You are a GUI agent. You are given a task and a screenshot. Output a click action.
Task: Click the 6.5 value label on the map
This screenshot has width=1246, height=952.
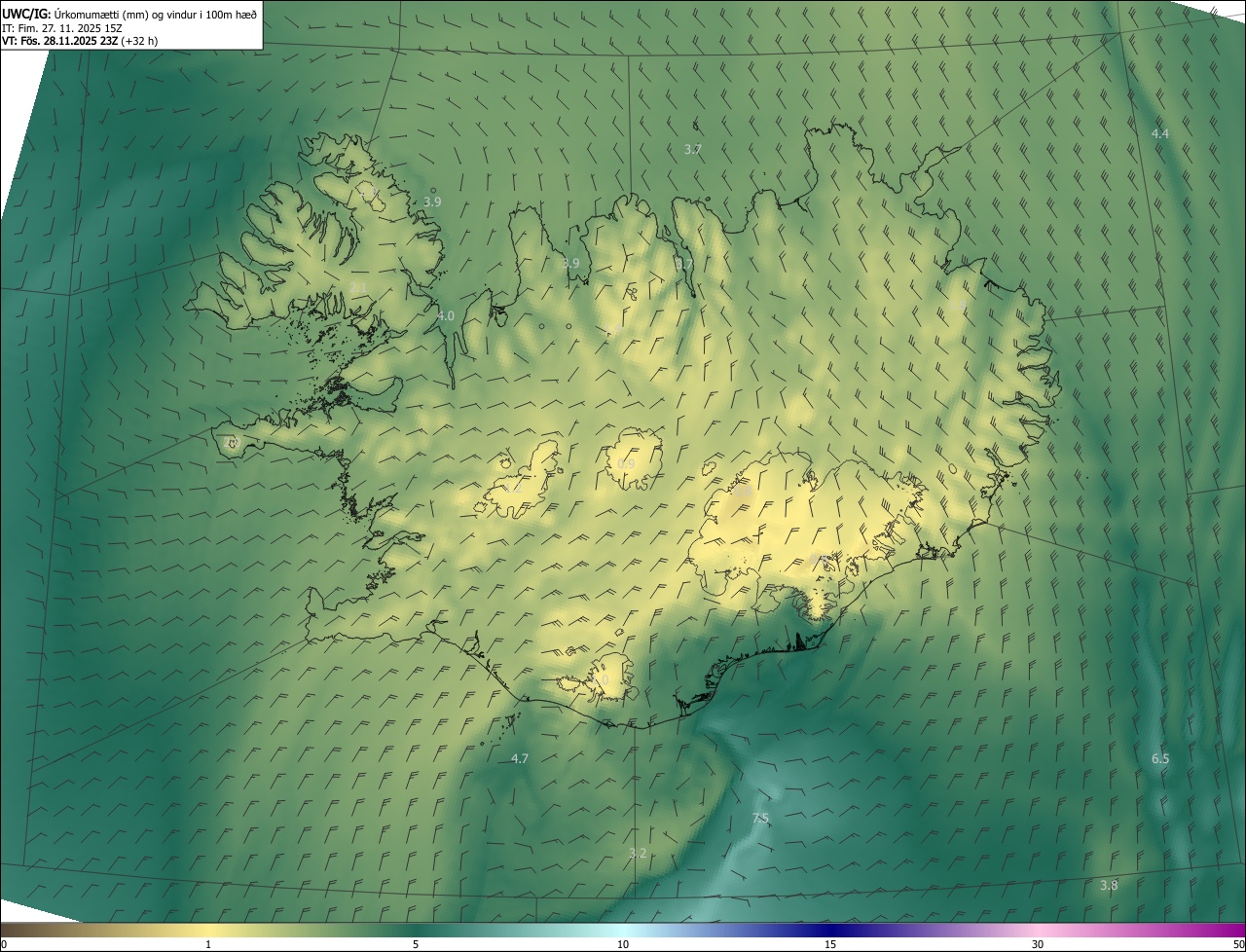point(1160,758)
